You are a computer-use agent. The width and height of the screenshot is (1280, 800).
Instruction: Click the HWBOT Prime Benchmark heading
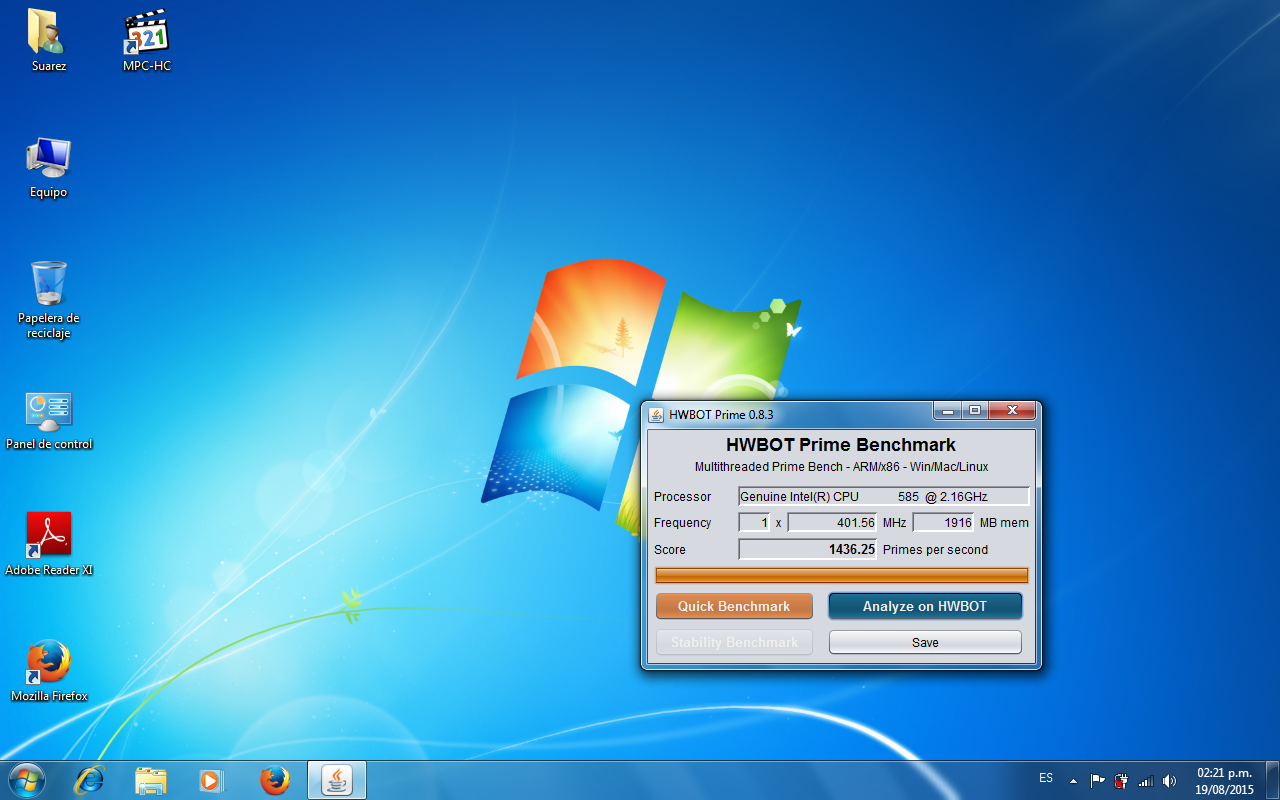click(841, 445)
